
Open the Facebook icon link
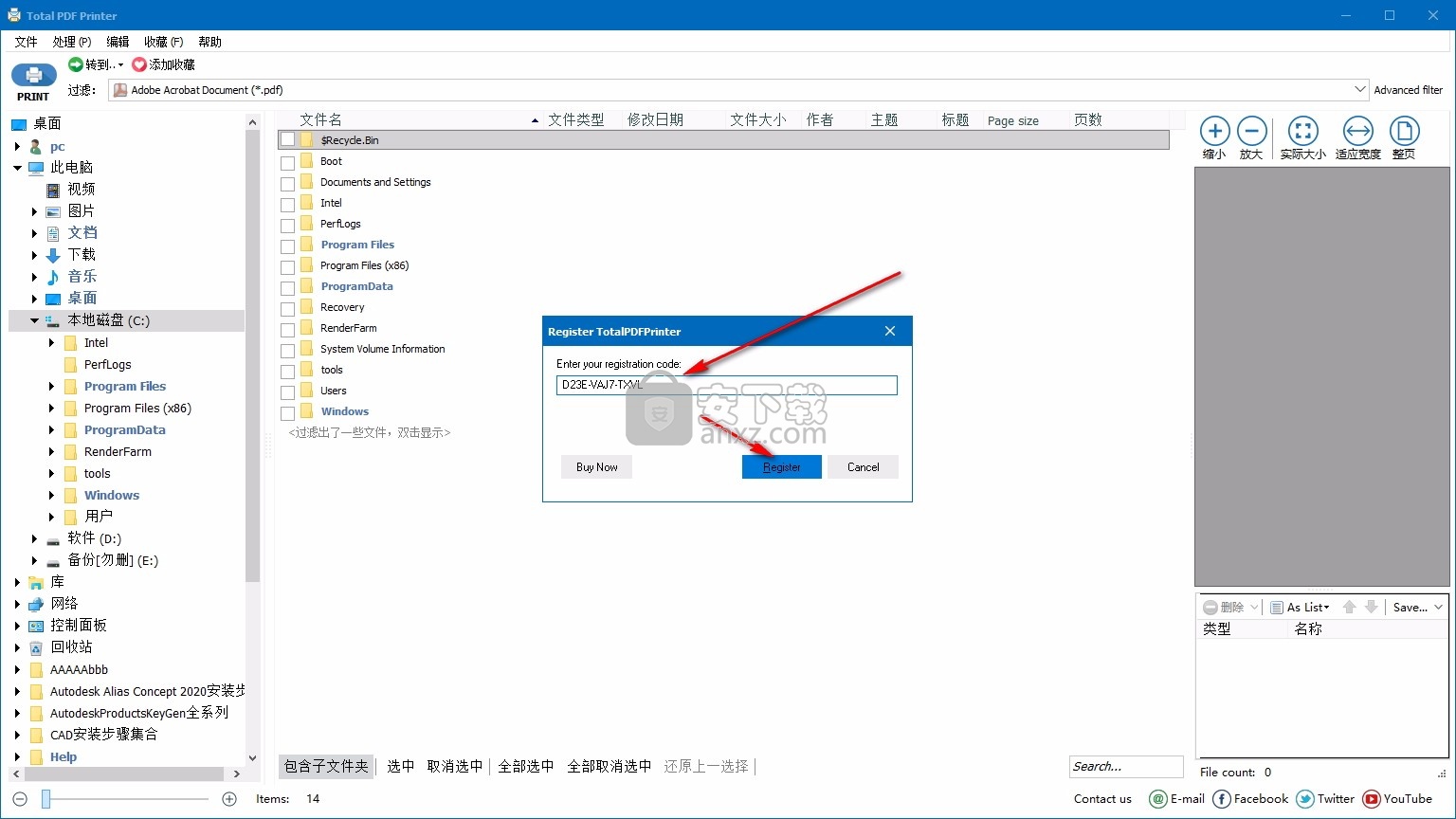click(x=1221, y=799)
